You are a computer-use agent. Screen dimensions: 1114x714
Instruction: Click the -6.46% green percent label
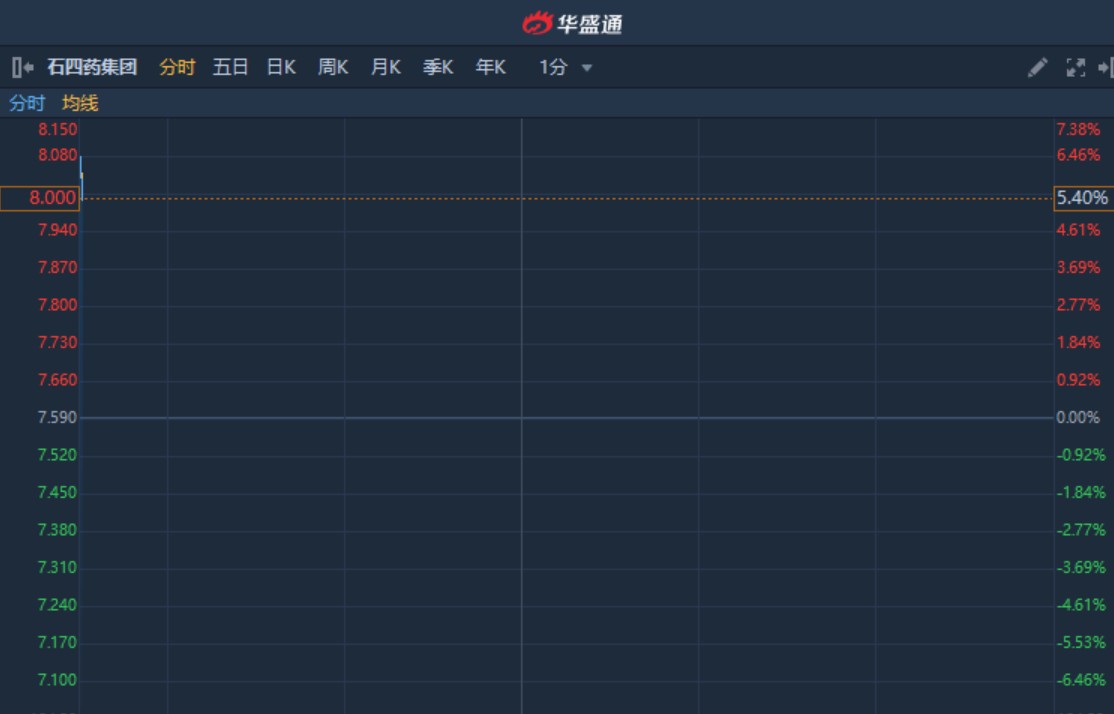(1081, 680)
